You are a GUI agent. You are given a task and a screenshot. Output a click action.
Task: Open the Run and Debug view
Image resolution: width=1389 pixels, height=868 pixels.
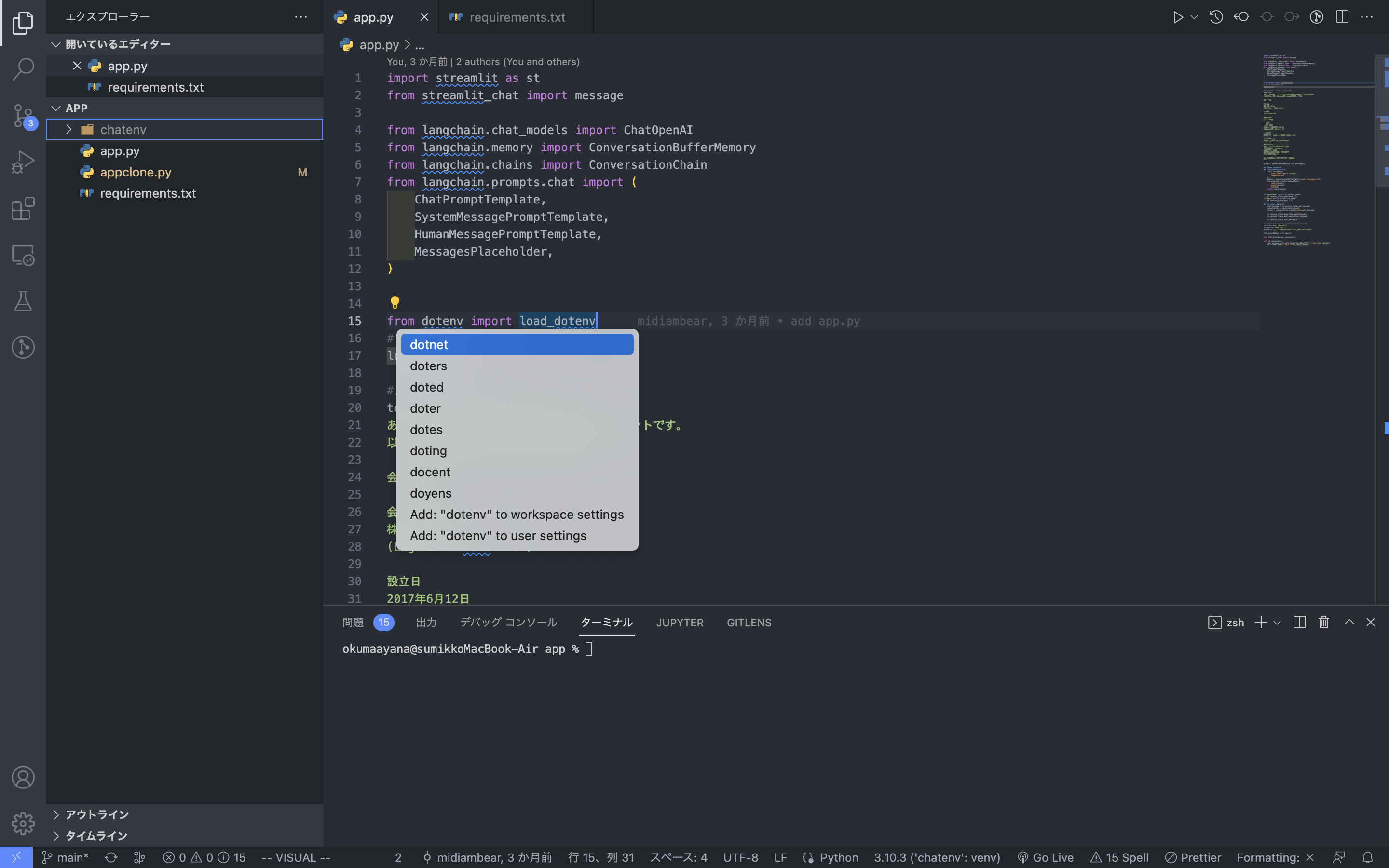pos(23,162)
